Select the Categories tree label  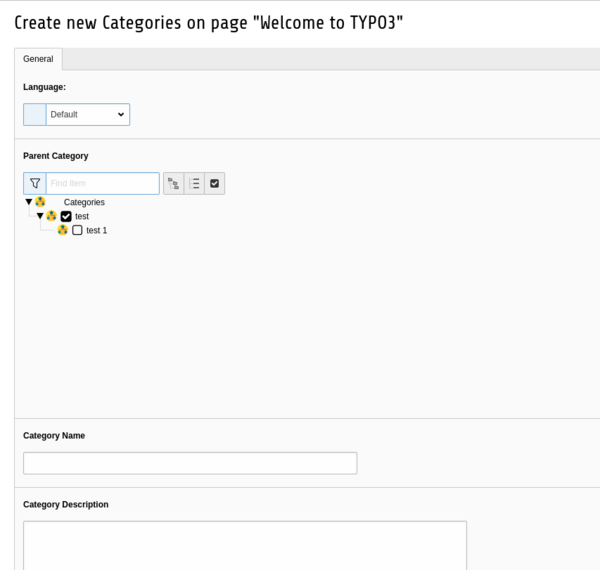[84, 202]
